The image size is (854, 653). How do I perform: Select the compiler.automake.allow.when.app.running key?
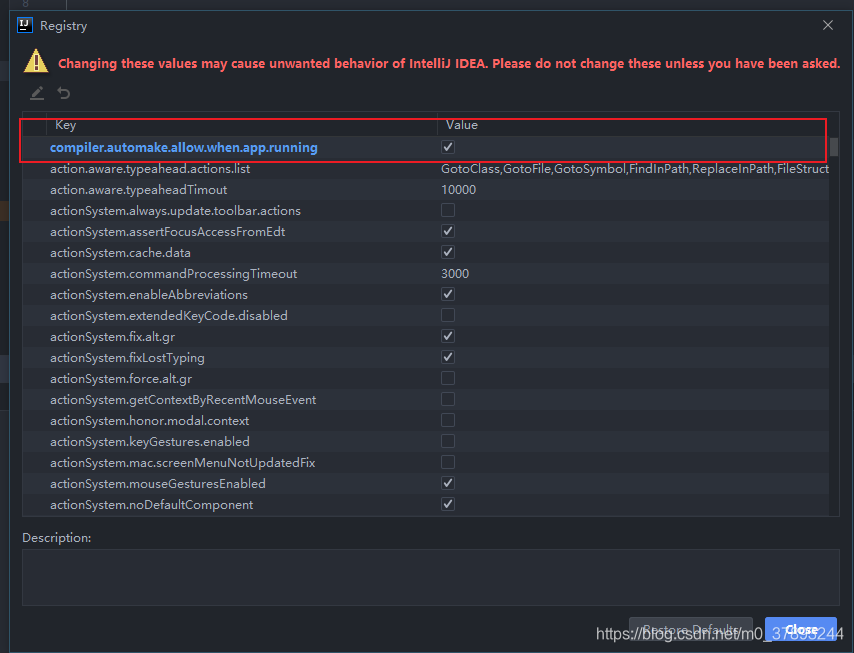click(x=184, y=148)
